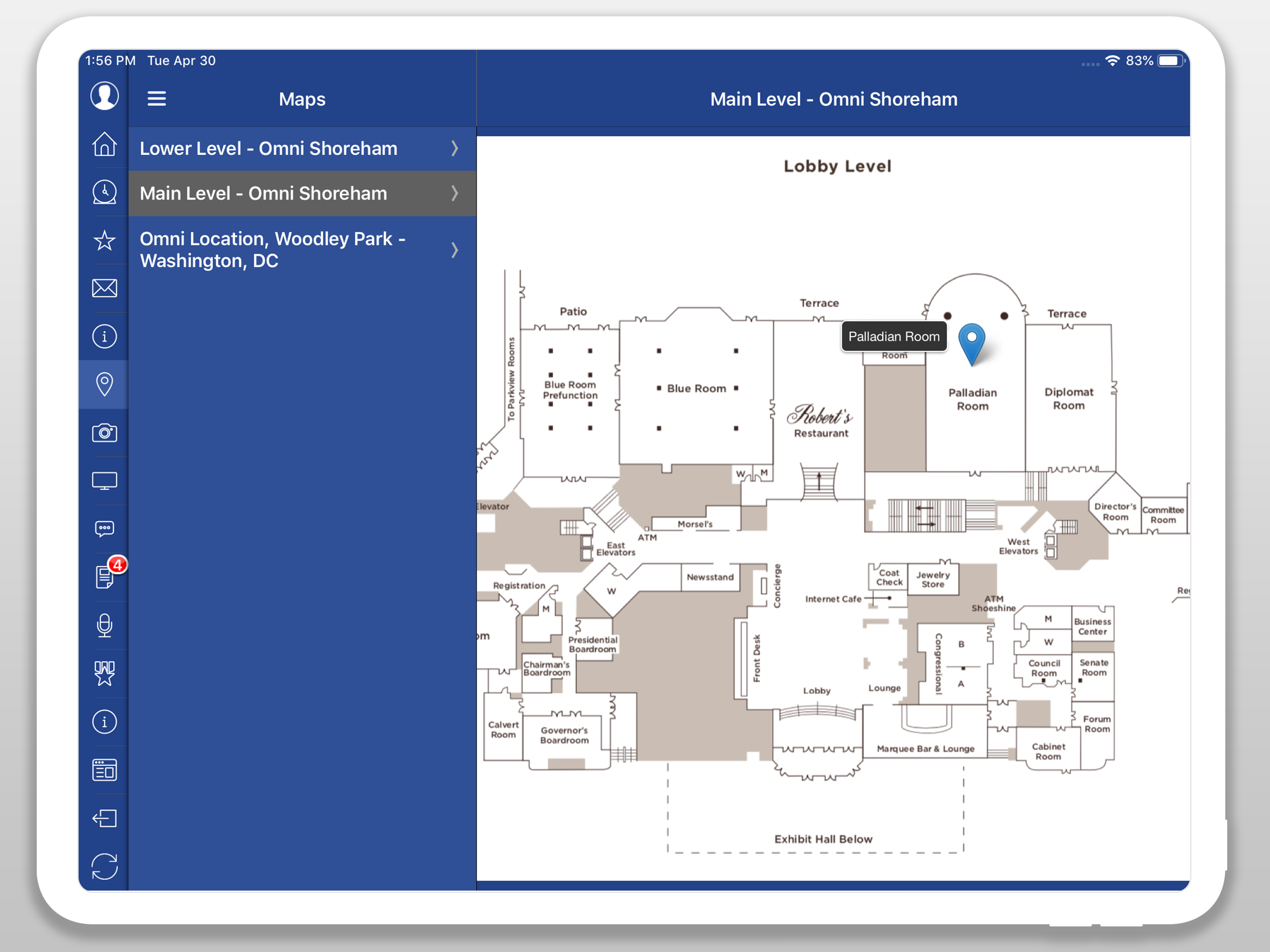Tap the "Director's Room" label
Screen dimensions: 1270x952
tap(1115, 512)
